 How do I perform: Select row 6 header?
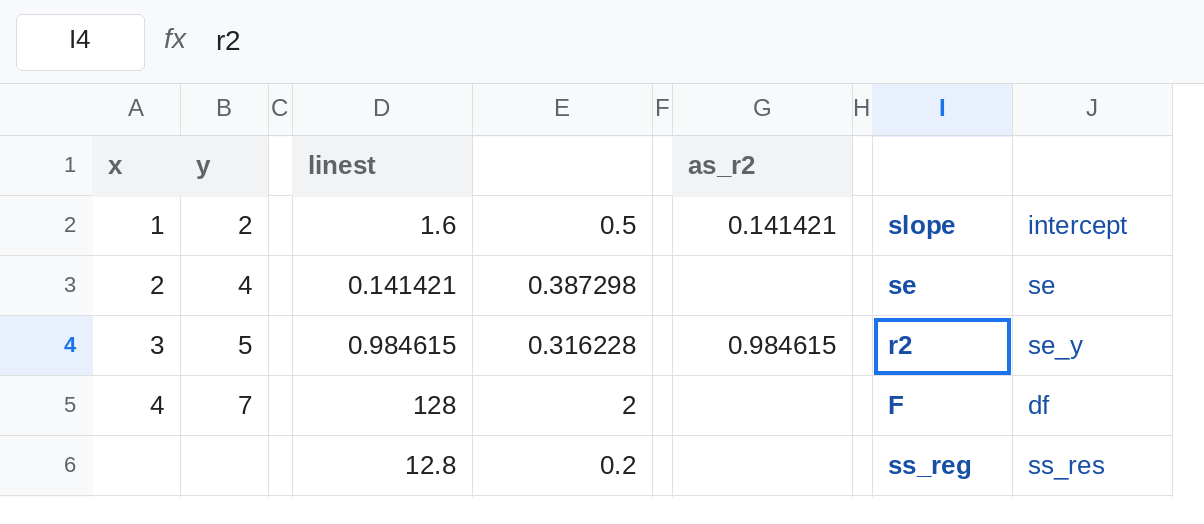coord(46,465)
